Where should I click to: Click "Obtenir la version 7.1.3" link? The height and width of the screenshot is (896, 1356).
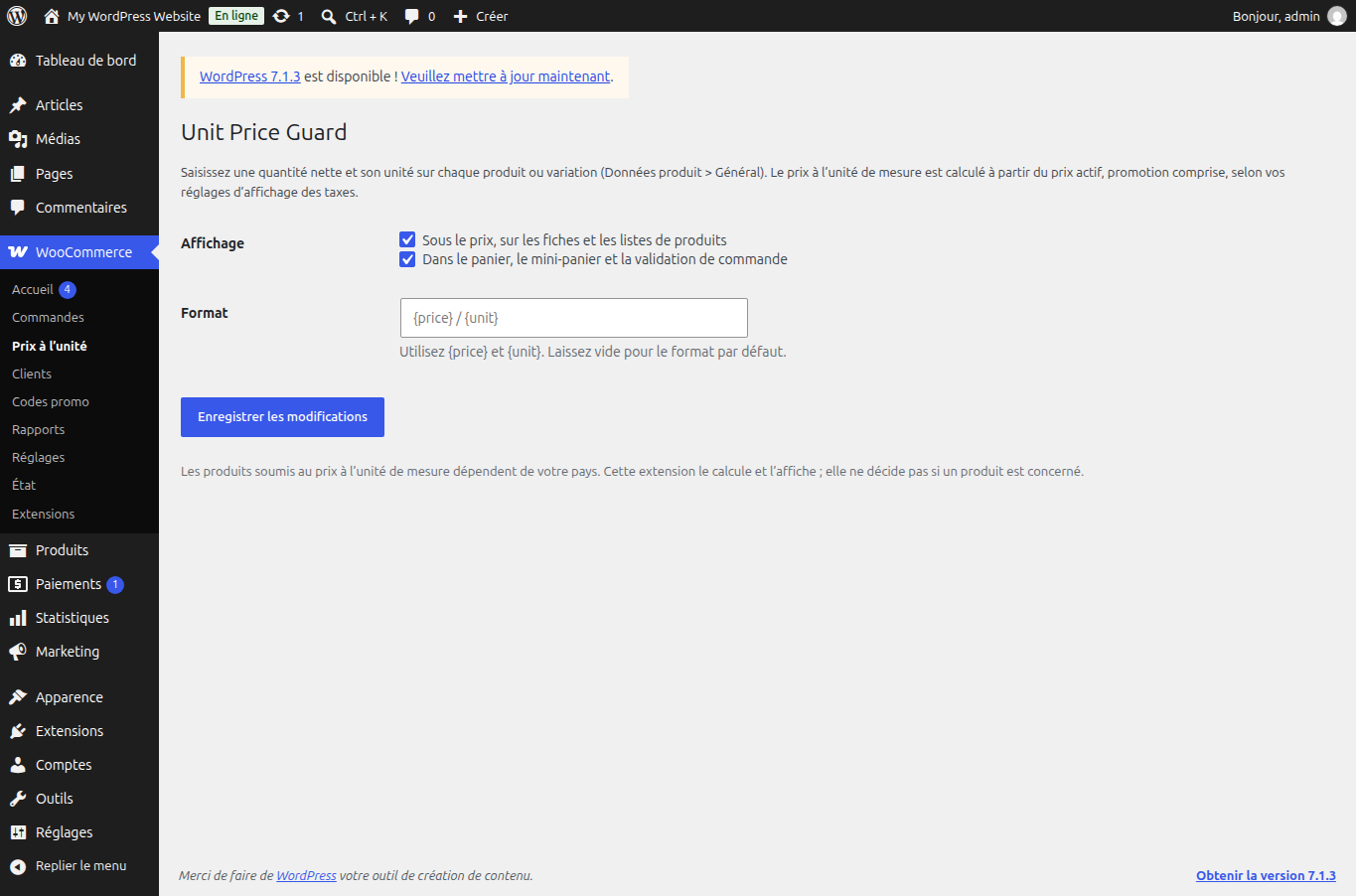pos(1266,875)
